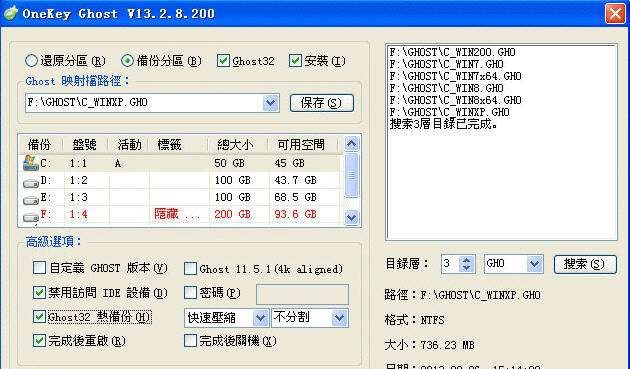Toggle Ghost32 熱備份 (H) checkbox

[39, 317]
